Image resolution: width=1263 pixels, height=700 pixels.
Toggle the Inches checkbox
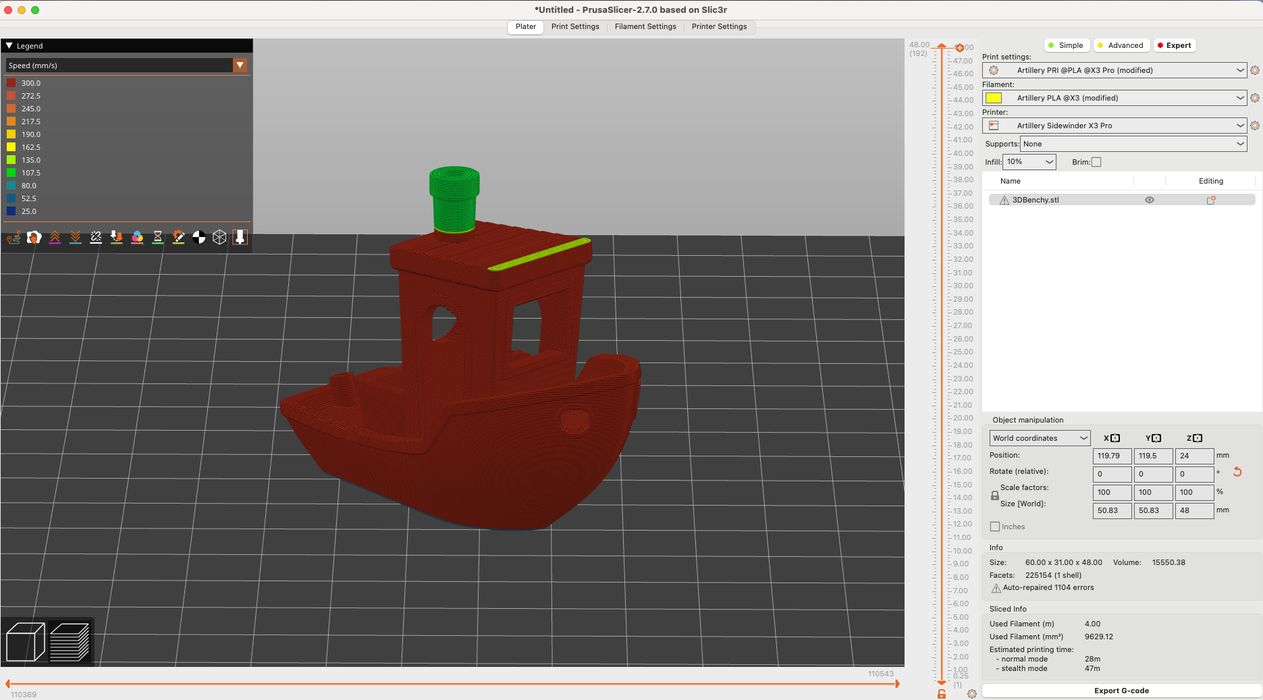click(995, 526)
